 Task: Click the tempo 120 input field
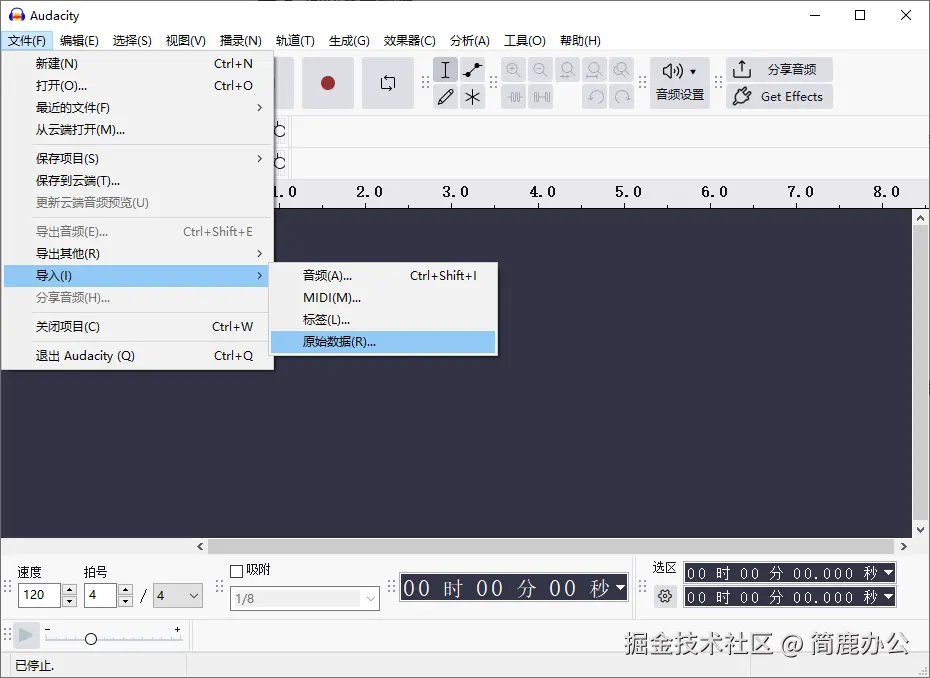click(39, 596)
